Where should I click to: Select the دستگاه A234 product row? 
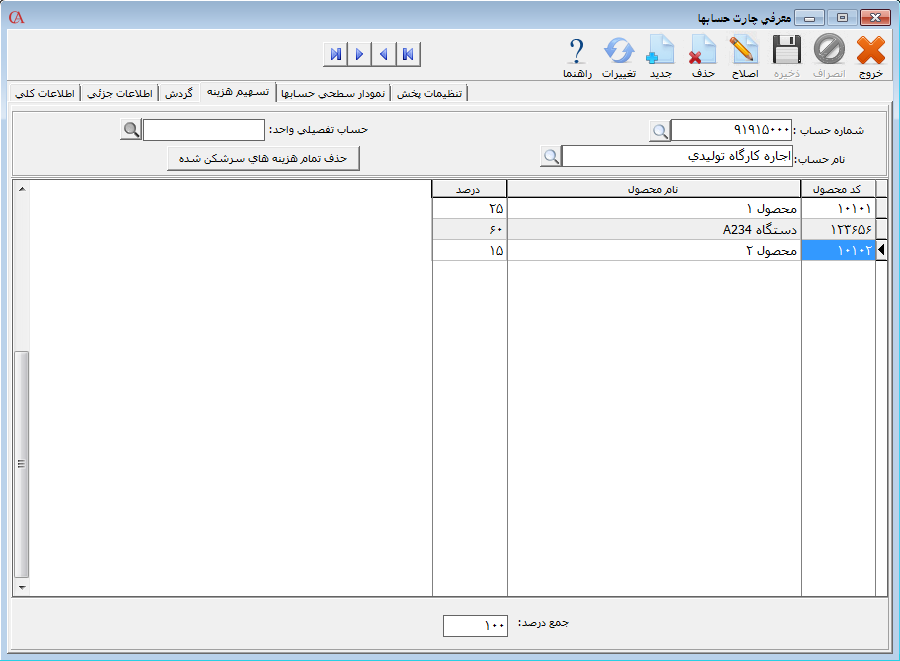653,230
